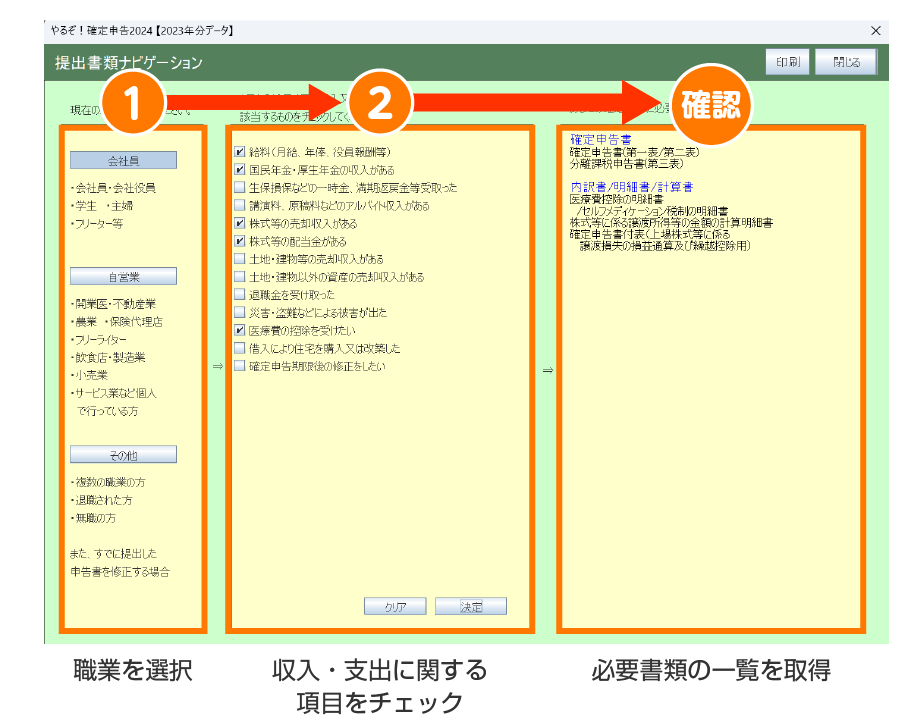Select the その他 occupation button
This screenshot has width=918, height=720.
[x=124, y=455]
